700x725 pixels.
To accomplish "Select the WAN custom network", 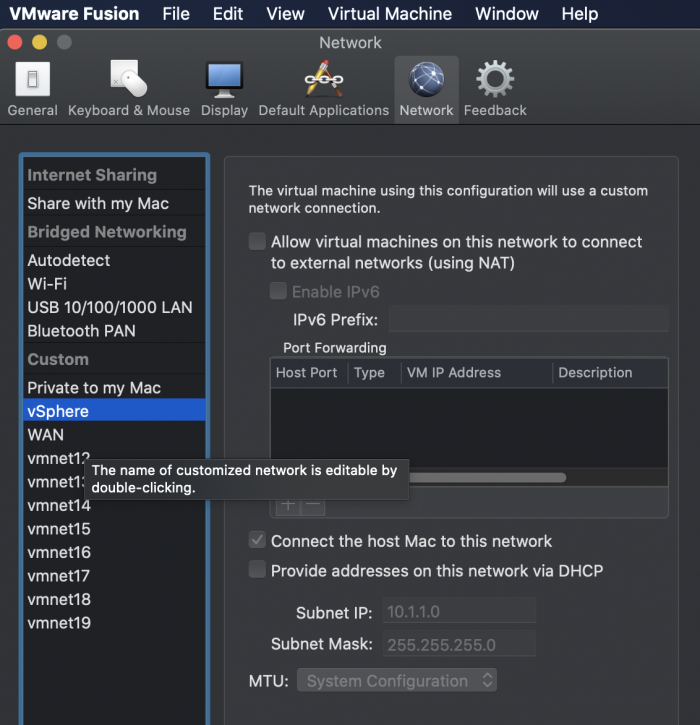I will 114,435.
